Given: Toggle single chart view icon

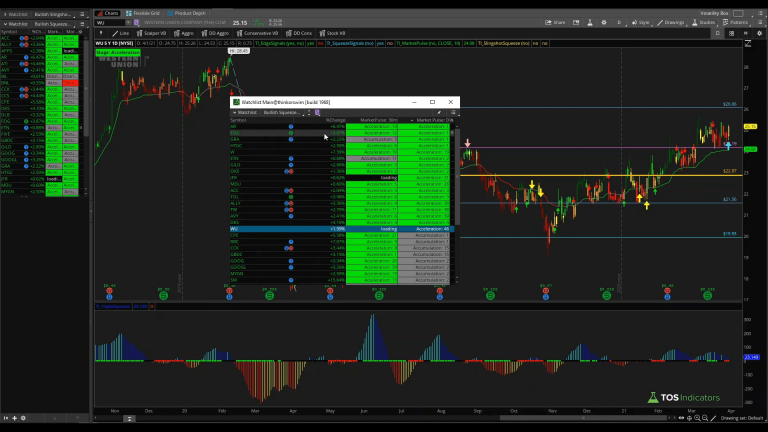Looking at the screenshot, I should pyautogui.click(x=718, y=33).
